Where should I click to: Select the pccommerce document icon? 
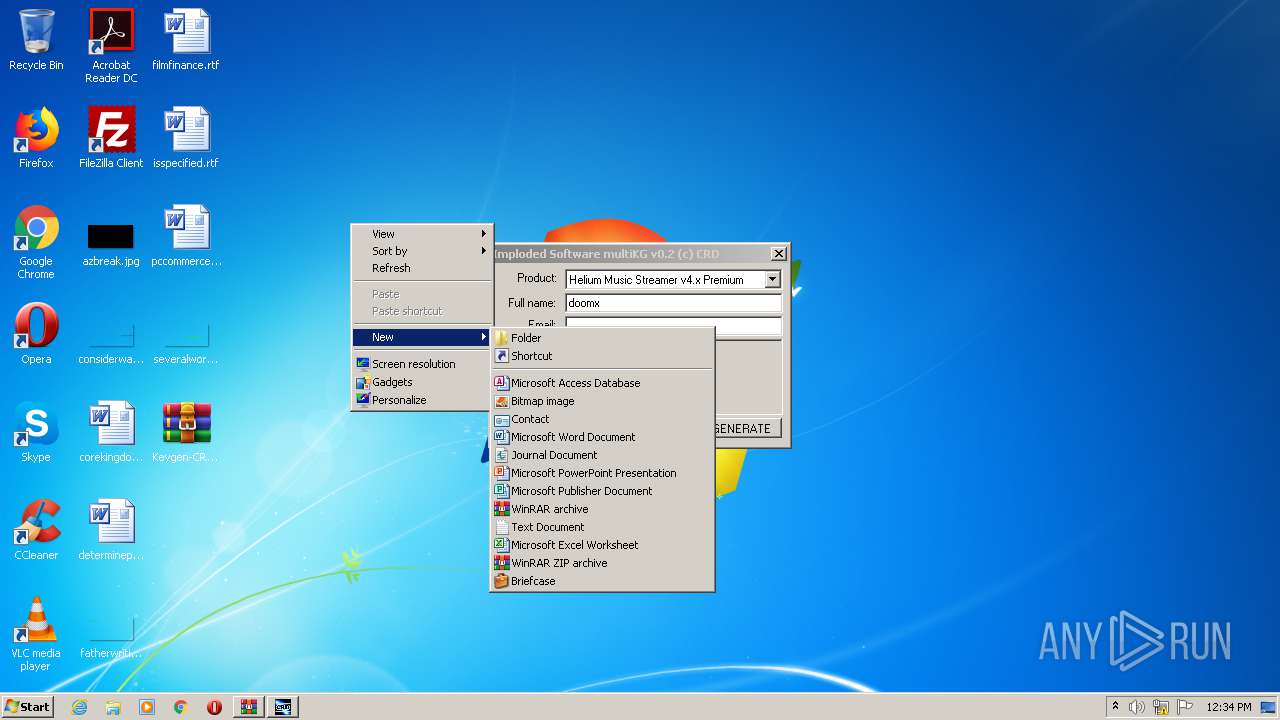point(186,236)
